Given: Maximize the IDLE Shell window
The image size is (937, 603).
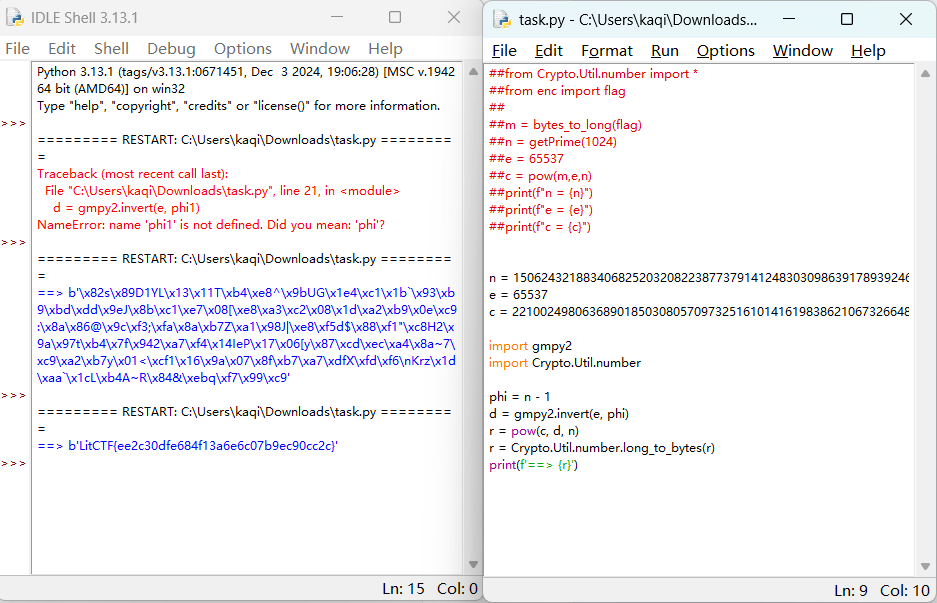Looking at the screenshot, I should click(x=395, y=18).
